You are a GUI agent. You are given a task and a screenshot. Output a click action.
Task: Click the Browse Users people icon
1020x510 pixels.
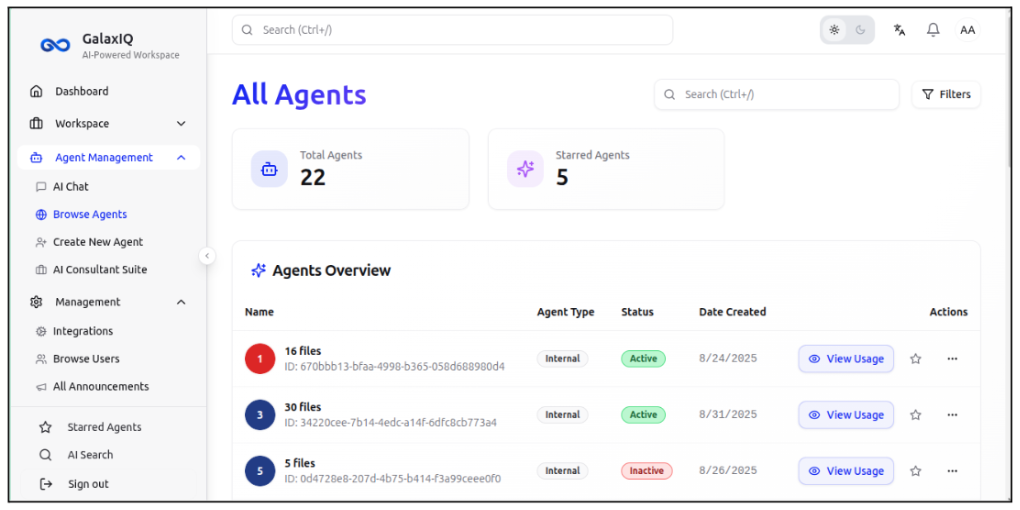coord(41,359)
